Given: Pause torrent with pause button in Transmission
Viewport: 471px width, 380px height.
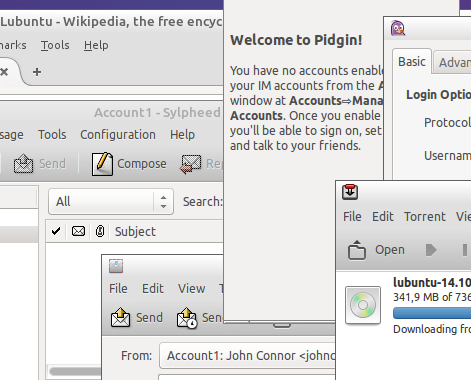Looking at the screenshot, I should (465, 250).
